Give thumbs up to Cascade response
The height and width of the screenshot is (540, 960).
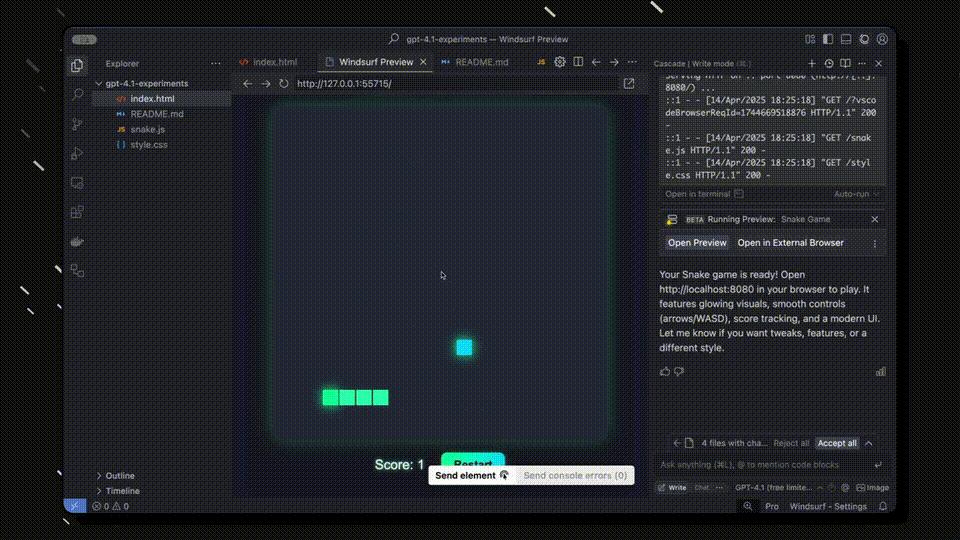pyautogui.click(x=665, y=372)
